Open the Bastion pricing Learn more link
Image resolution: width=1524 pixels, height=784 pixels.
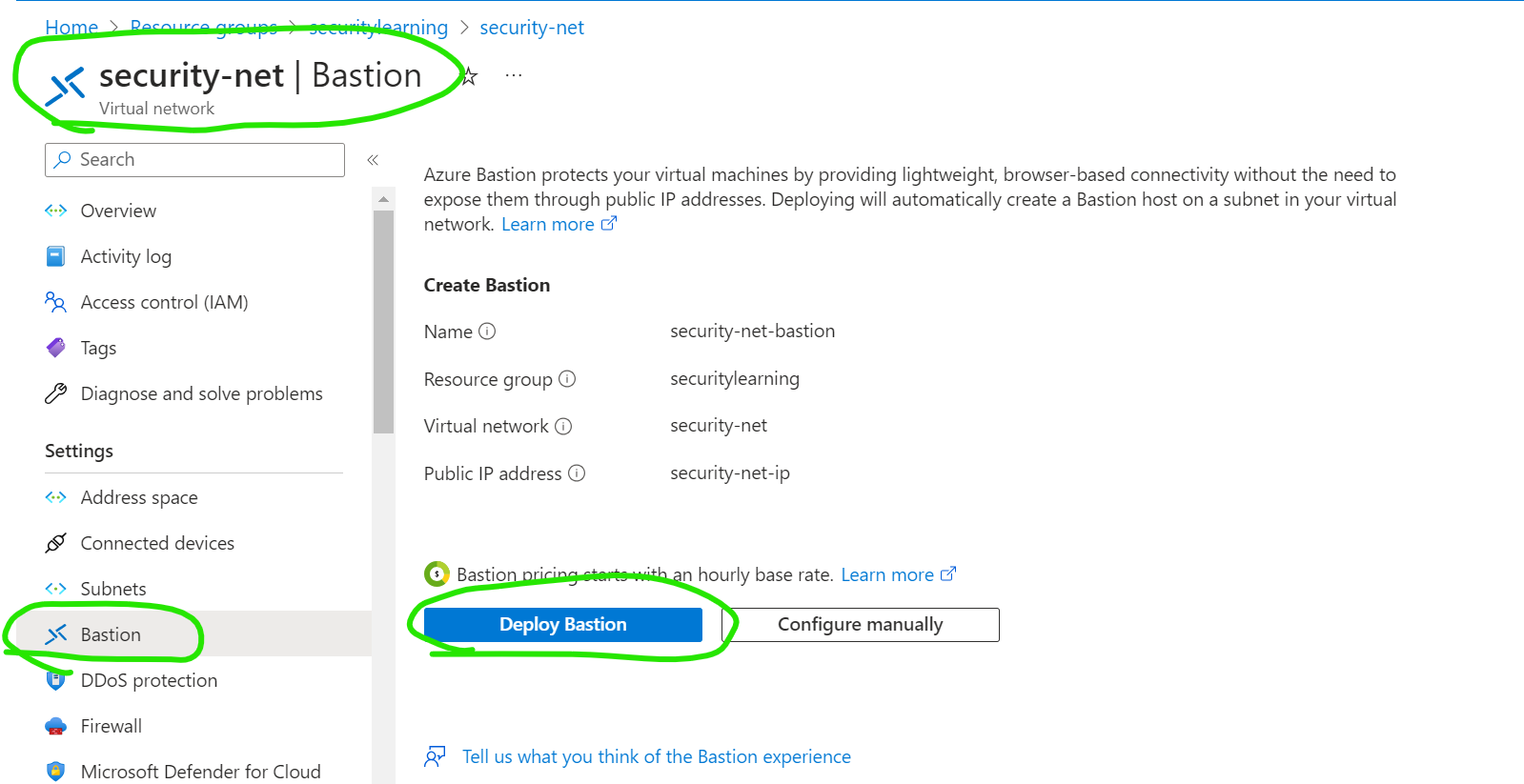(x=887, y=574)
